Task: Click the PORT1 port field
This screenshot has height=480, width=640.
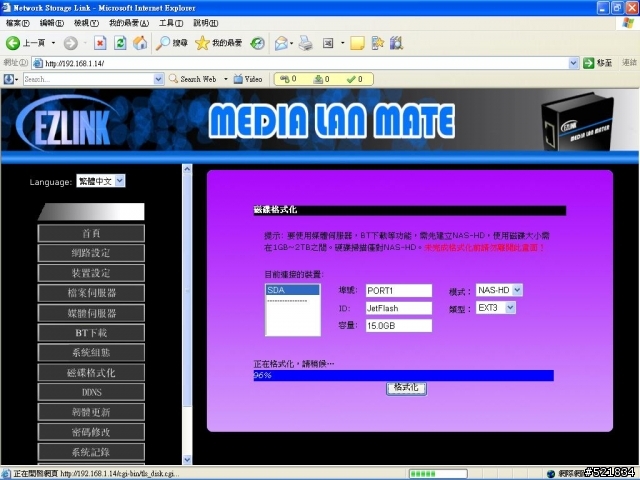Action: [399, 291]
